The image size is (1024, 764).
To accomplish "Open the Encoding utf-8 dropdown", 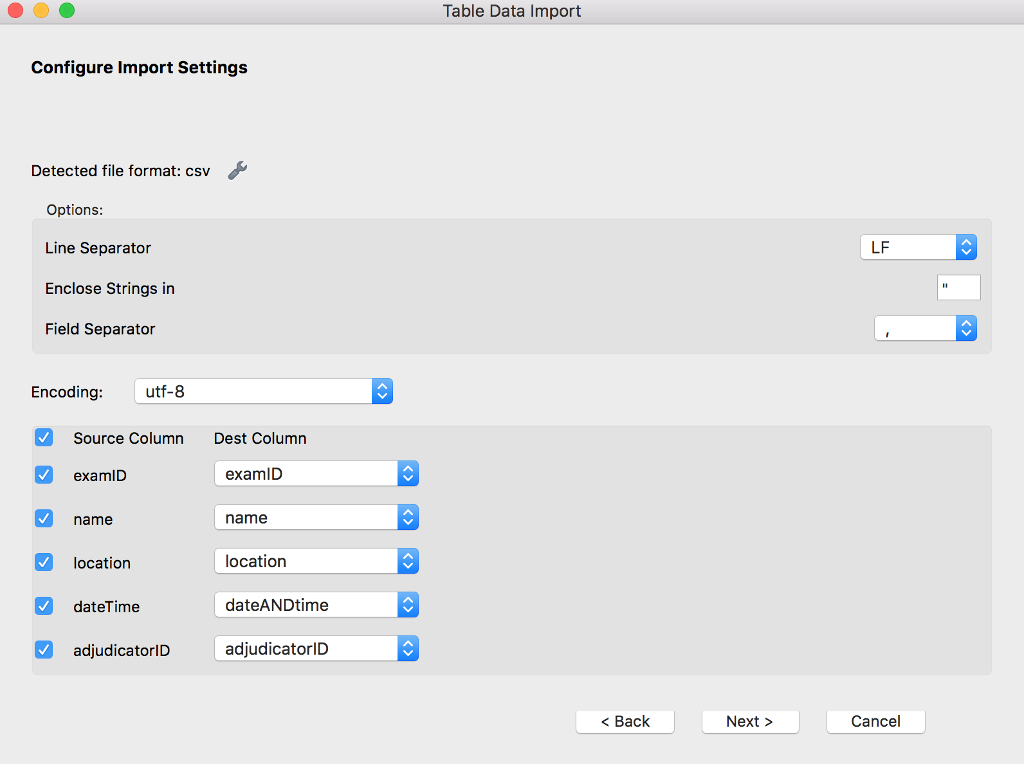I will click(x=263, y=391).
